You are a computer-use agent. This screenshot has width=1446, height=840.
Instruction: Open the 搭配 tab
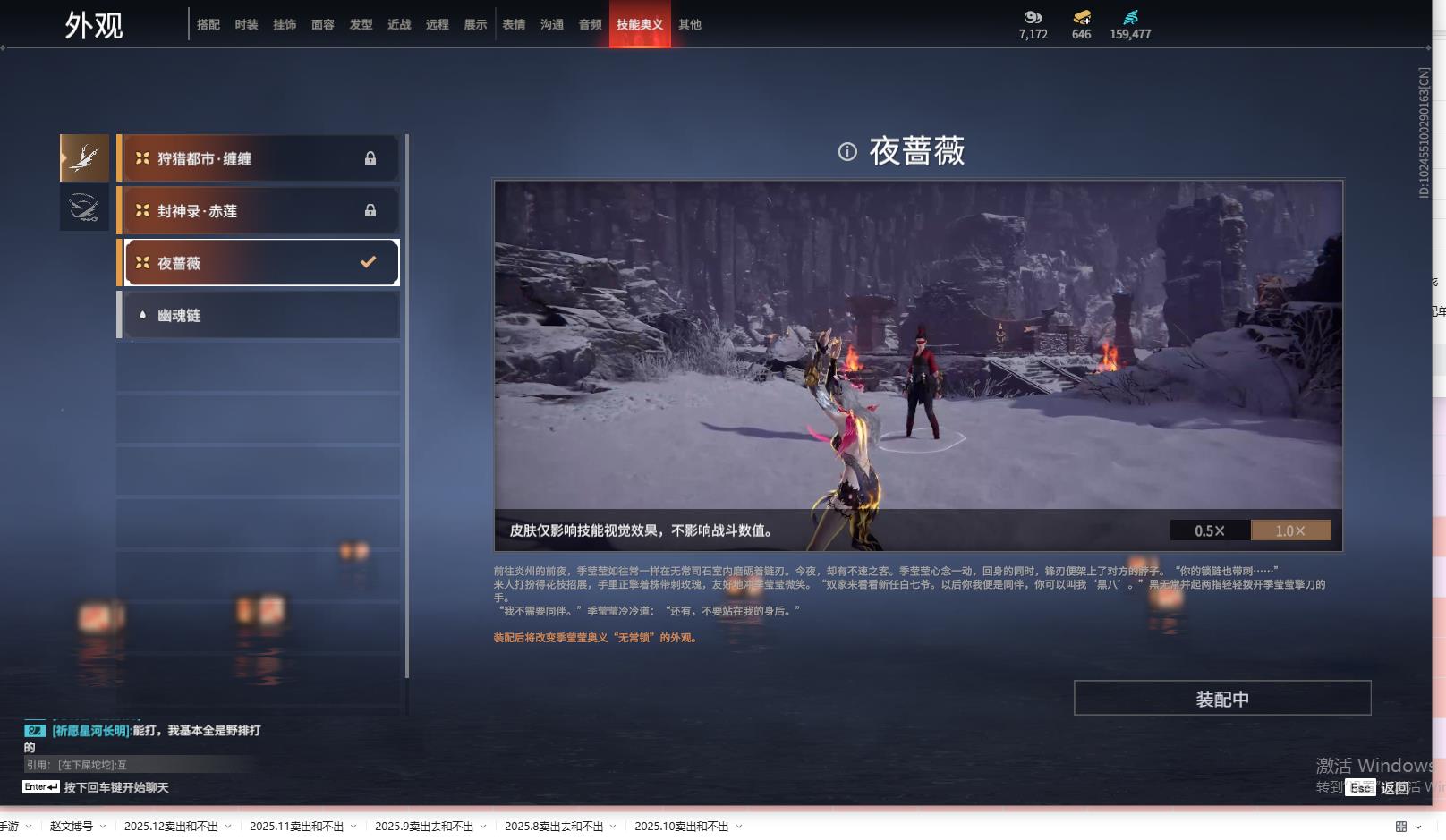208,25
